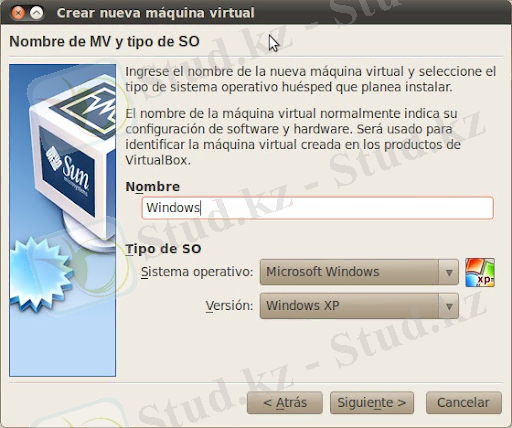This screenshot has height=428, width=512.
Task: Click the paragraph starting 'El nombre de la máquina'
Action: click(x=293, y=137)
